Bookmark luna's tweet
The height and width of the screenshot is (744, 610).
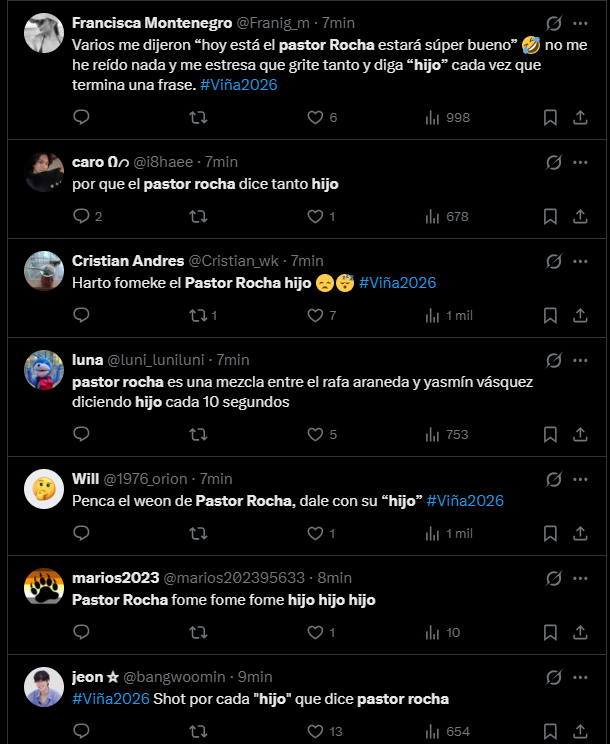click(x=549, y=435)
